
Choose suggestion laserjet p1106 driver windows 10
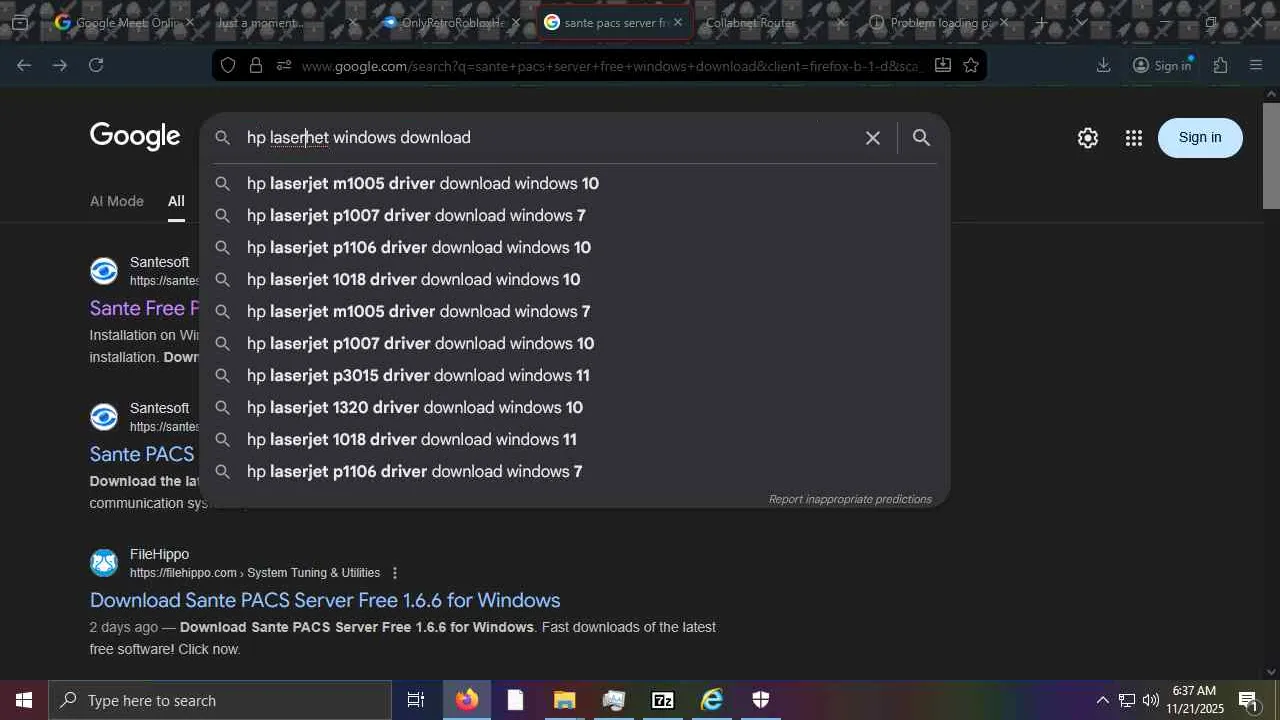pyautogui.click(x=575, y=248)
